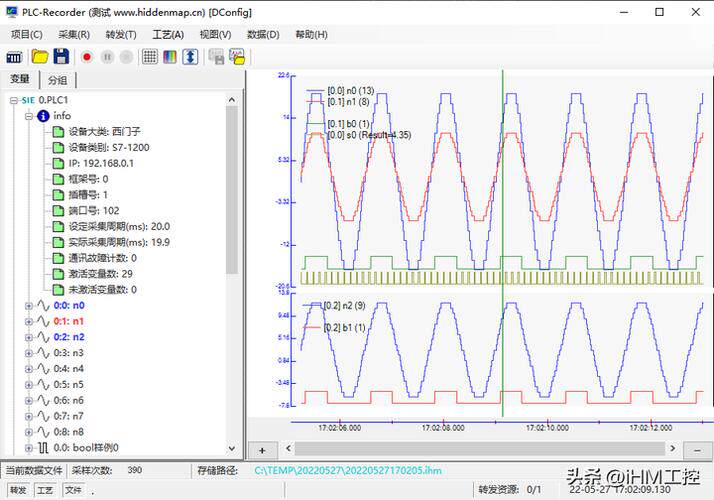Viewport: 714px width, 500px height.
Task: Select the 激活变量数: 29 row
Action: pyautogui.click(x=92, y=274)
